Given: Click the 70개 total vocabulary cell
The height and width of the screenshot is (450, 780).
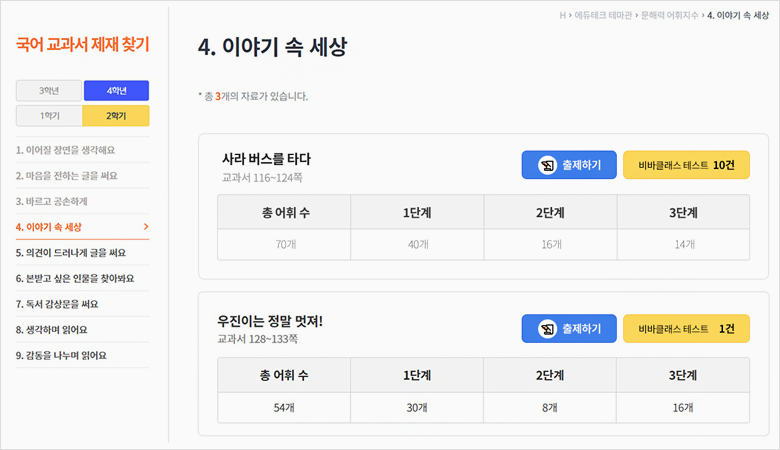Looking at the screenshot, I should 284,245.
